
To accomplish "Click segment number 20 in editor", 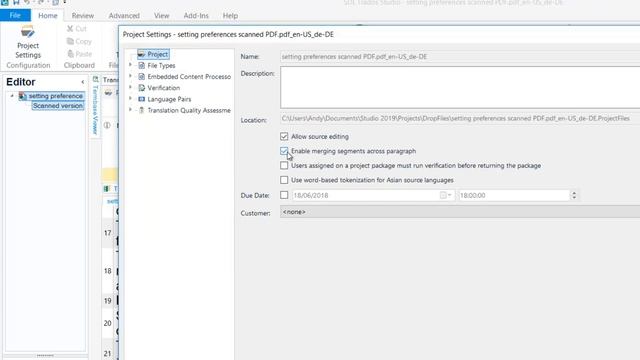I will [107, 323].
